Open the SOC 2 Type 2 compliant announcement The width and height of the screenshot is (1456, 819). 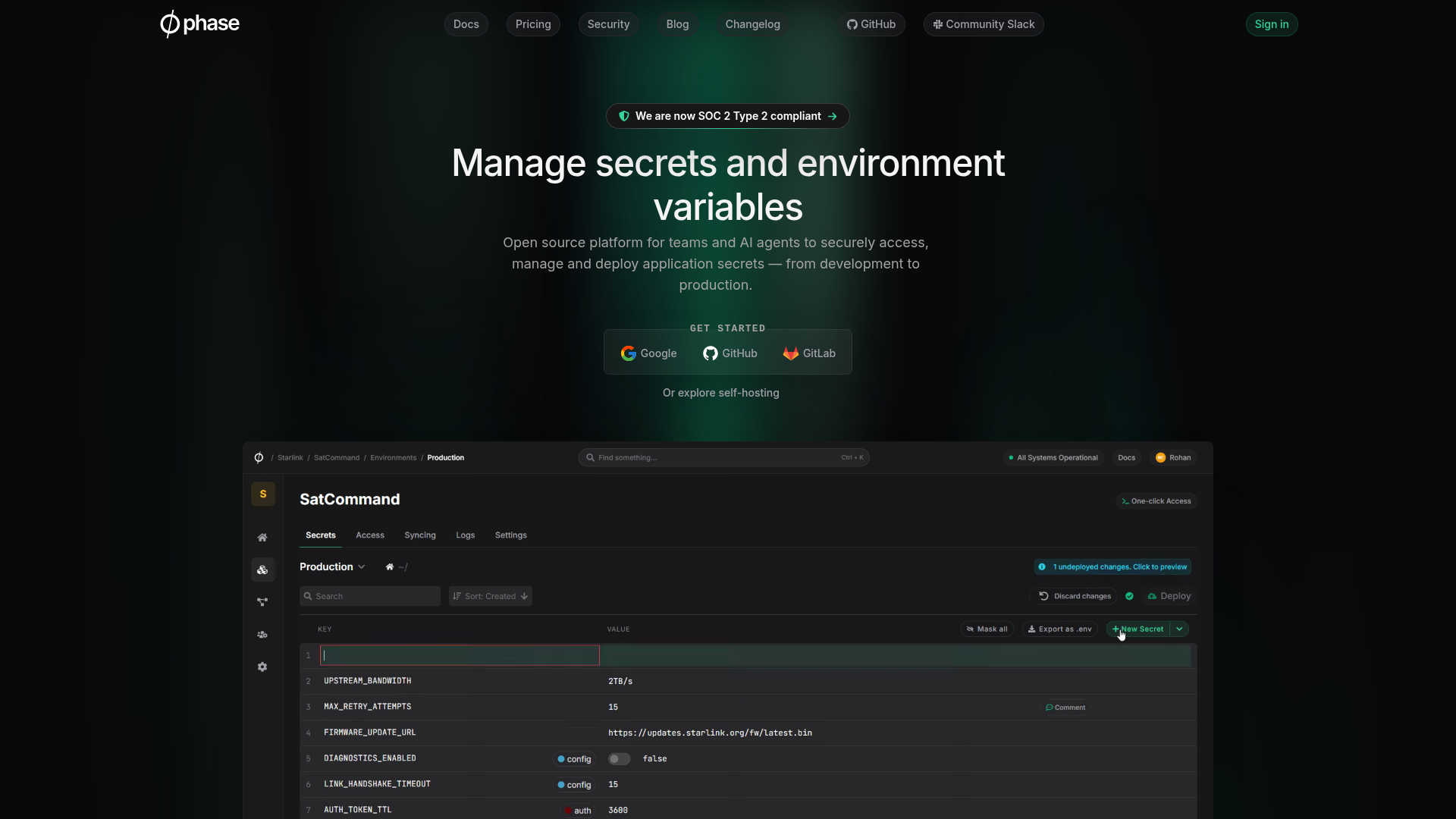click(x=728, y=116)
